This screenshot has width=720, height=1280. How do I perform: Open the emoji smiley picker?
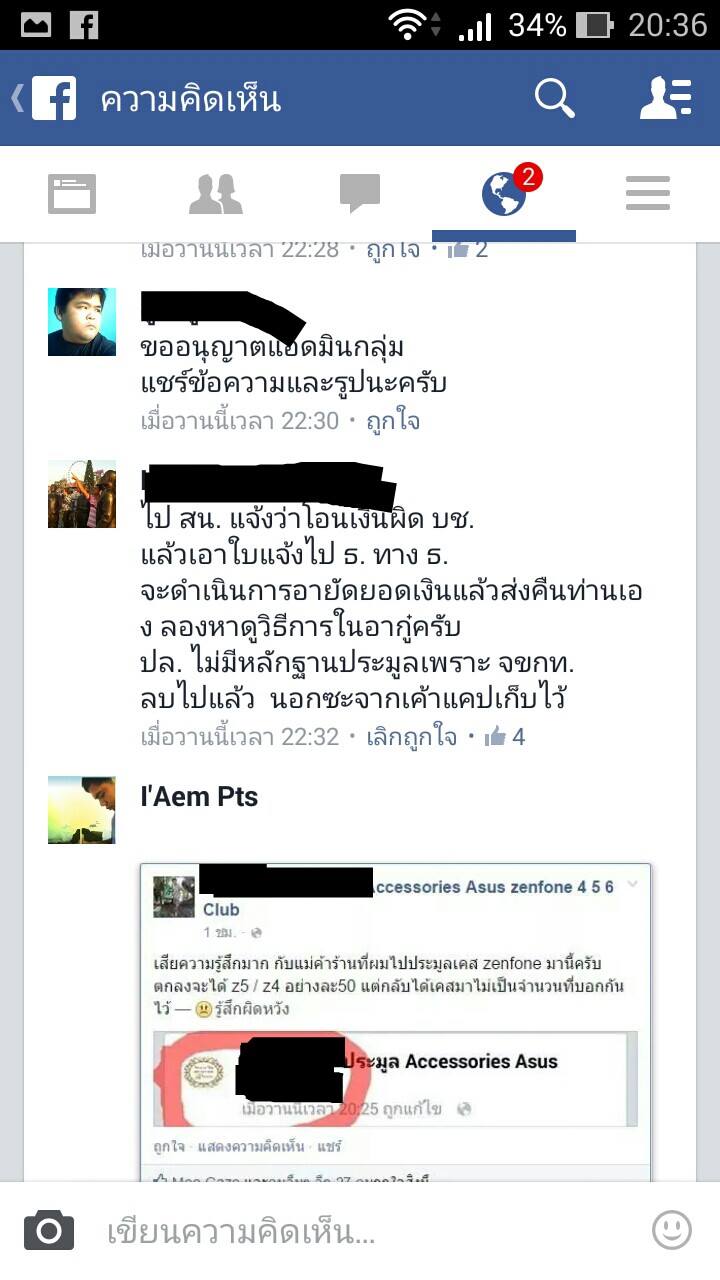coord(672,1230)
